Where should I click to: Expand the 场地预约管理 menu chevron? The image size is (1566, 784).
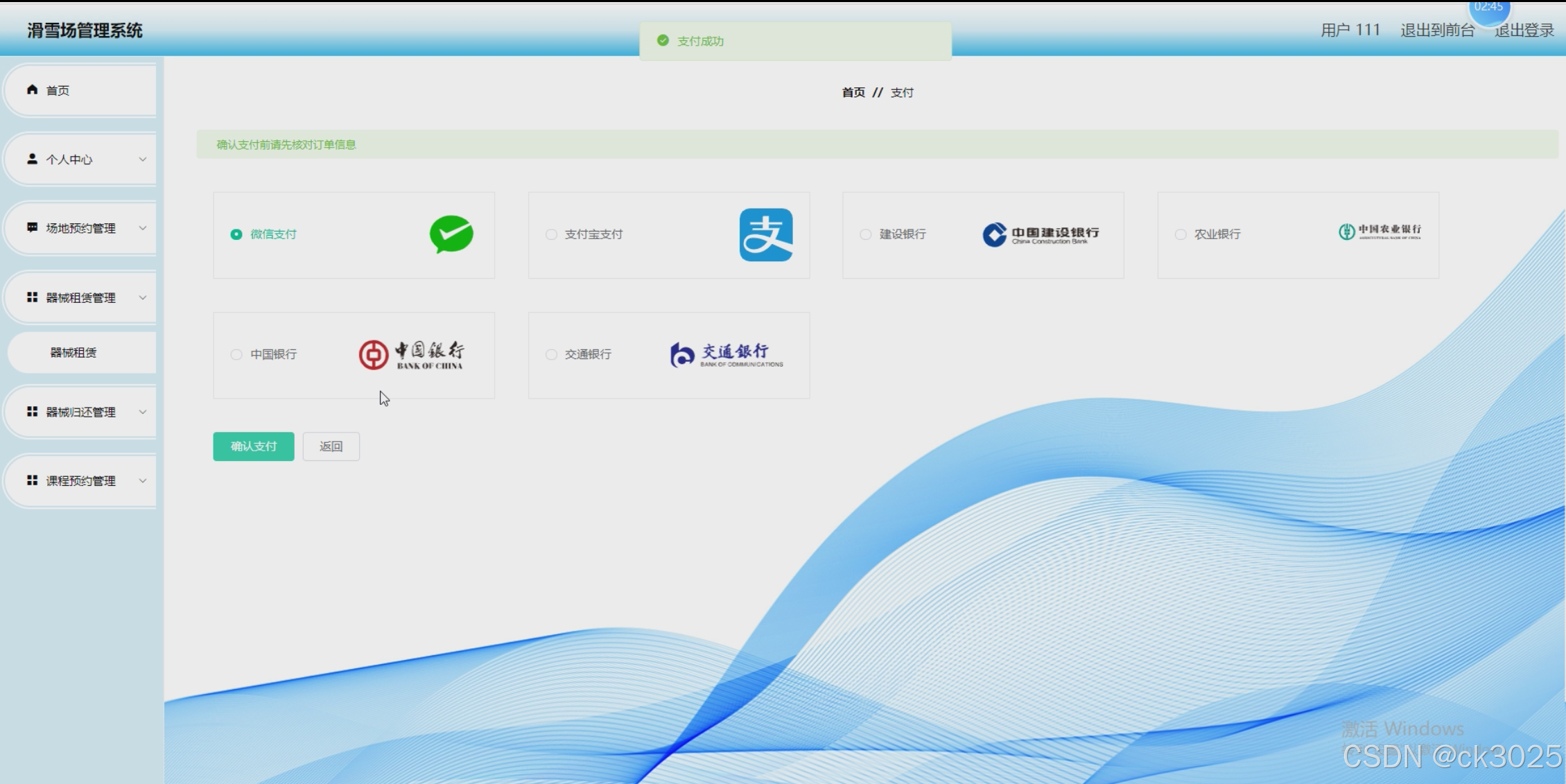(142, 228)
